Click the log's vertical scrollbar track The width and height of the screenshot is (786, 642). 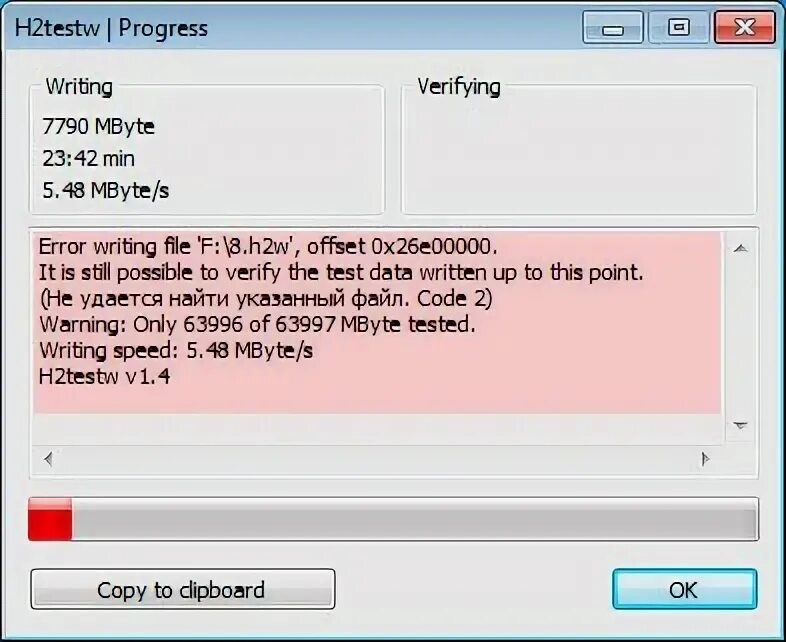(x=740, y=337)
